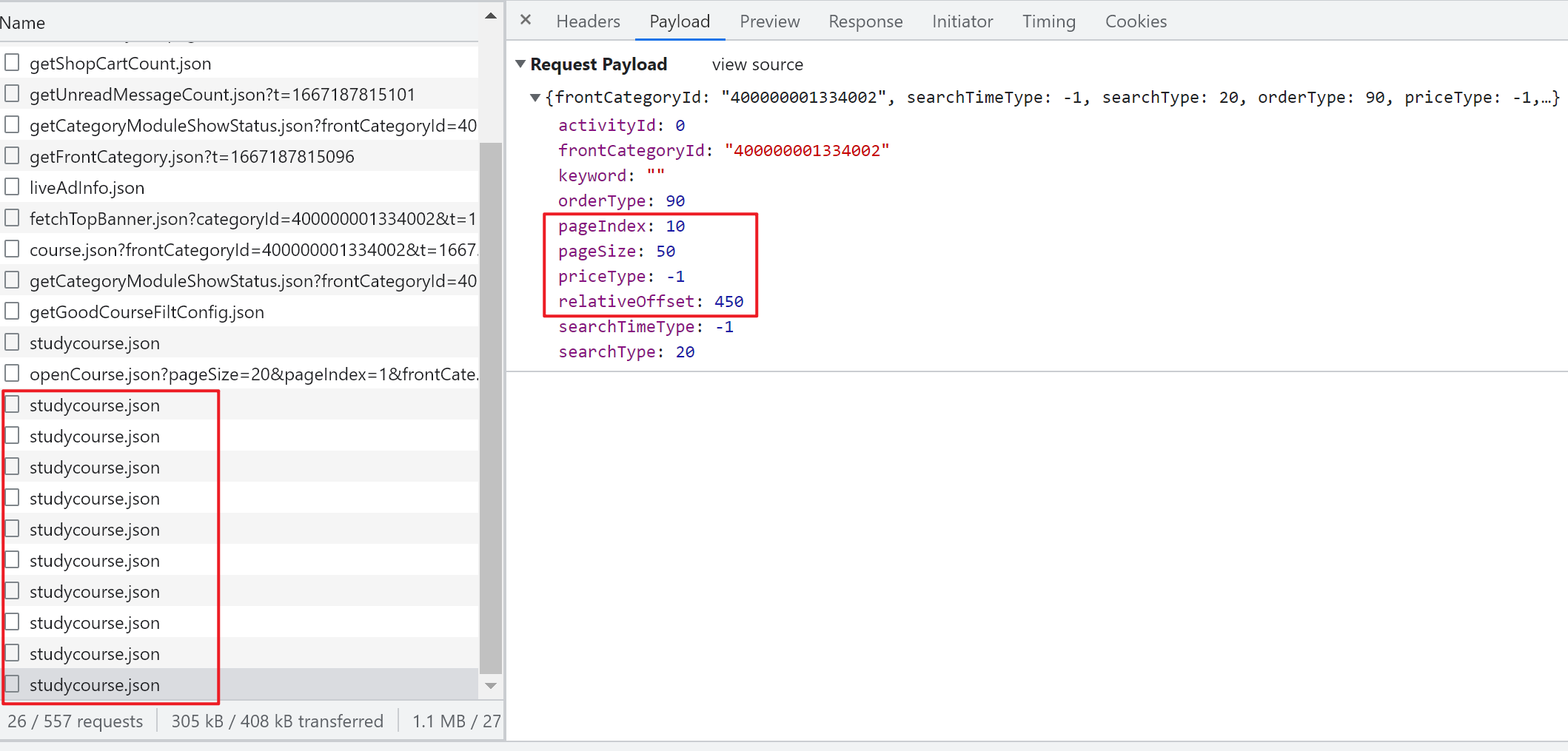
Task: Tick the checkbox beside getShopCartCount.json
Action: (x=12, y=63)
